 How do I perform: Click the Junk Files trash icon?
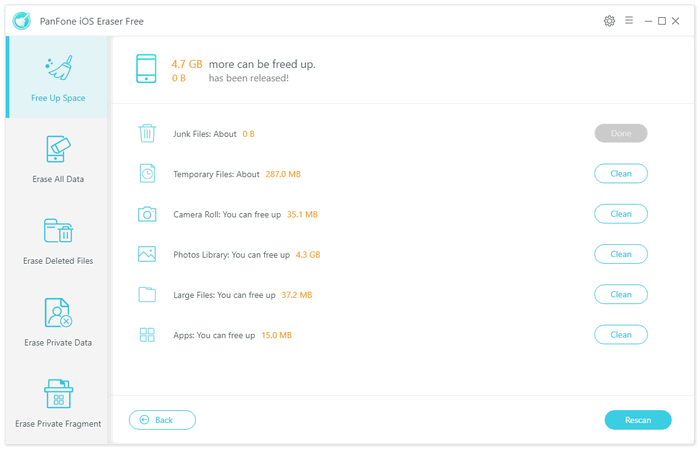(x=147, y=133)
